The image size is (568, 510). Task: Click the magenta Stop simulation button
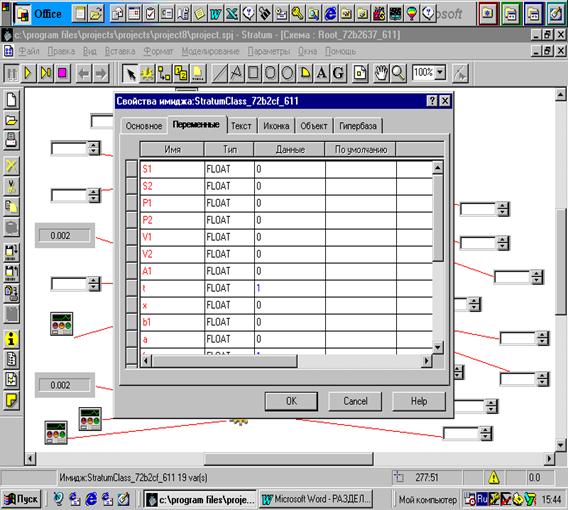62,74
